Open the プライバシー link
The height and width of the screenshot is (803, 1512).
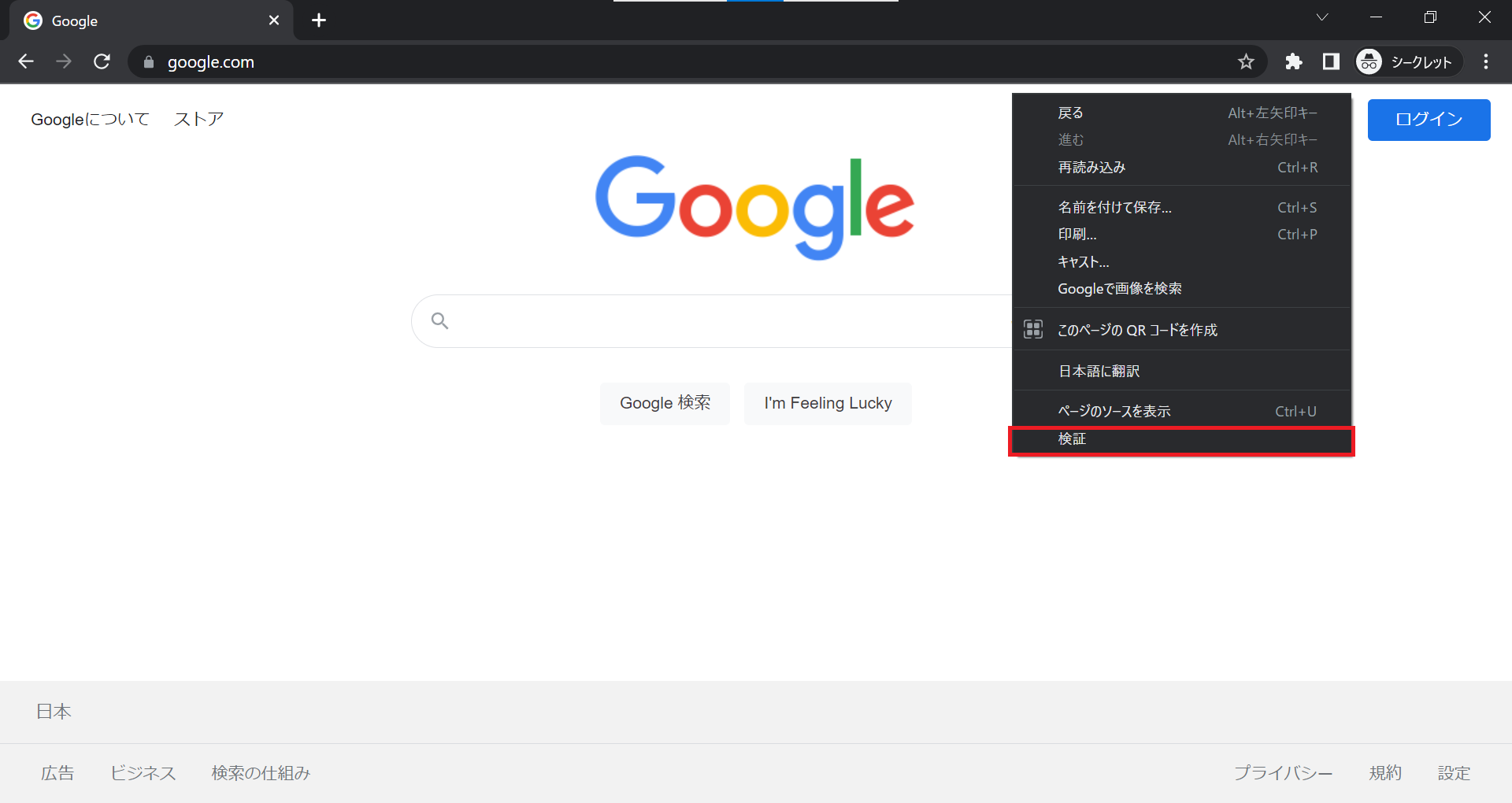point(1284,773)
